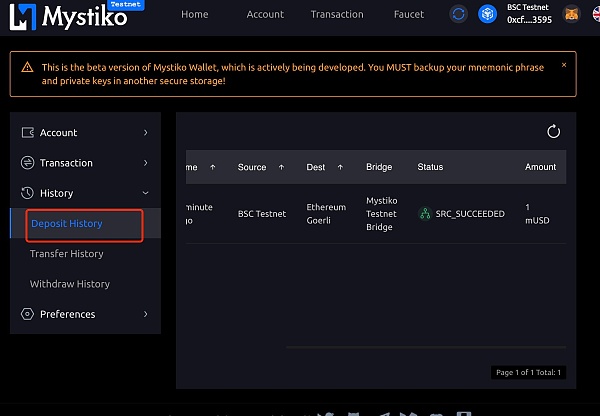Sort table by Dest column arrow
Image resolution: width=600 pixels, height=416 pixels.
(x=340, y=167)
